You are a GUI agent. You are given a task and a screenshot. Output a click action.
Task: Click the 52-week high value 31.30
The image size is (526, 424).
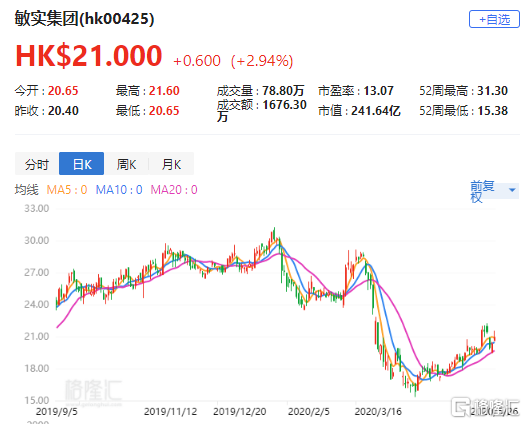tap(492, 91)
